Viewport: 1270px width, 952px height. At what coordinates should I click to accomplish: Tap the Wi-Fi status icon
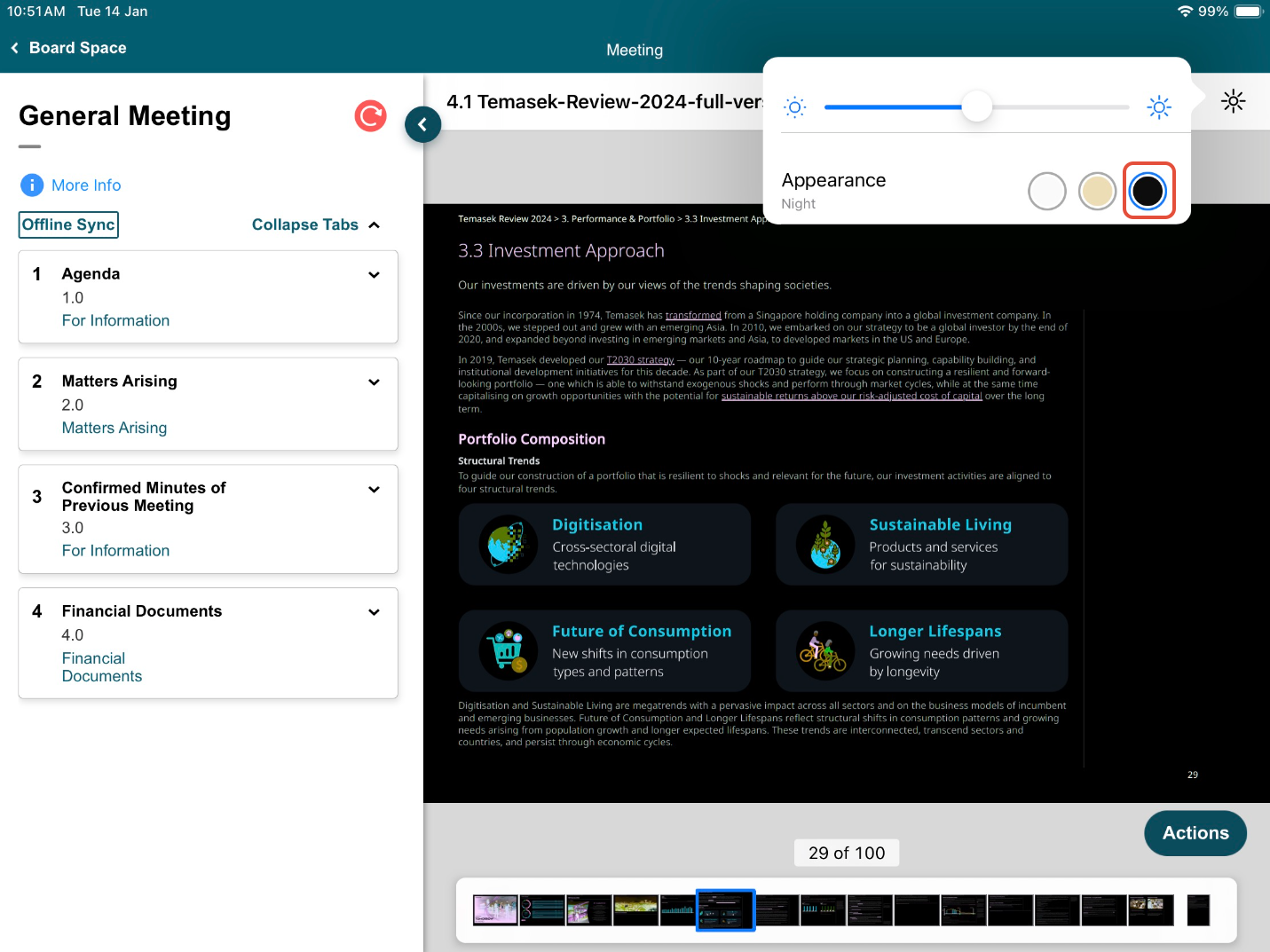(1185, 12)
